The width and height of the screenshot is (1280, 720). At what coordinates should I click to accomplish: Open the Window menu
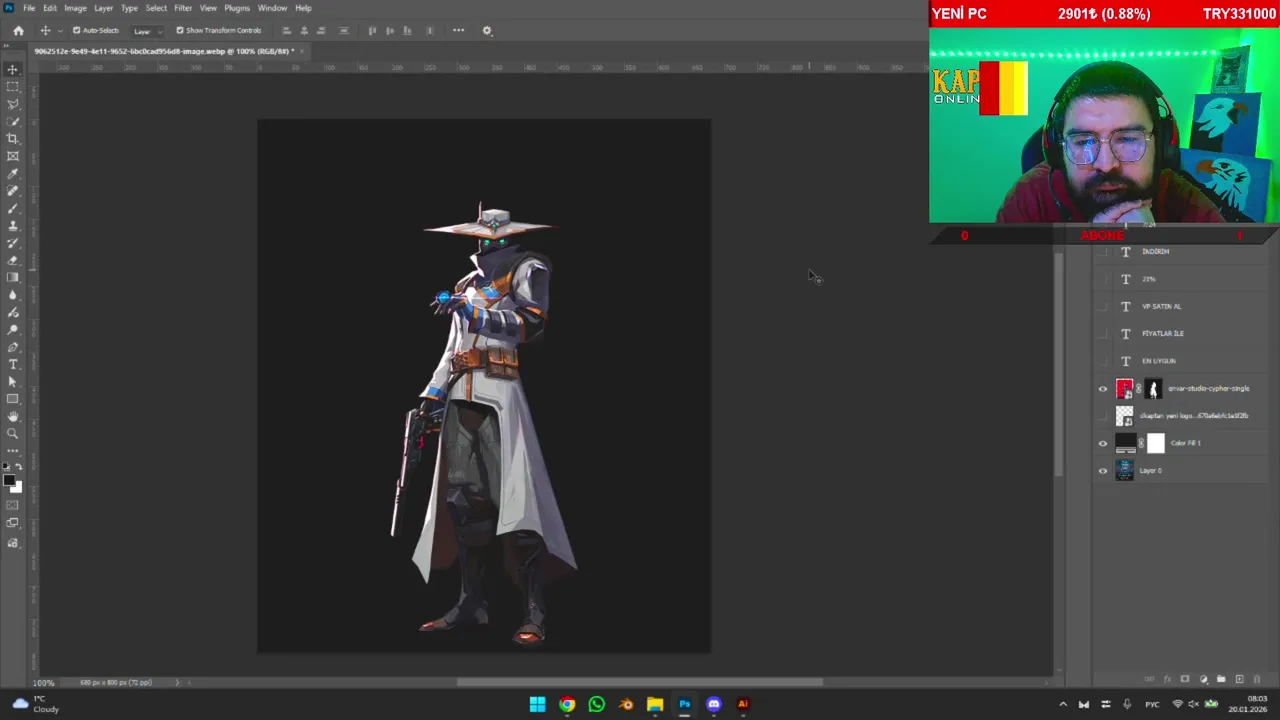coord(272,8)
